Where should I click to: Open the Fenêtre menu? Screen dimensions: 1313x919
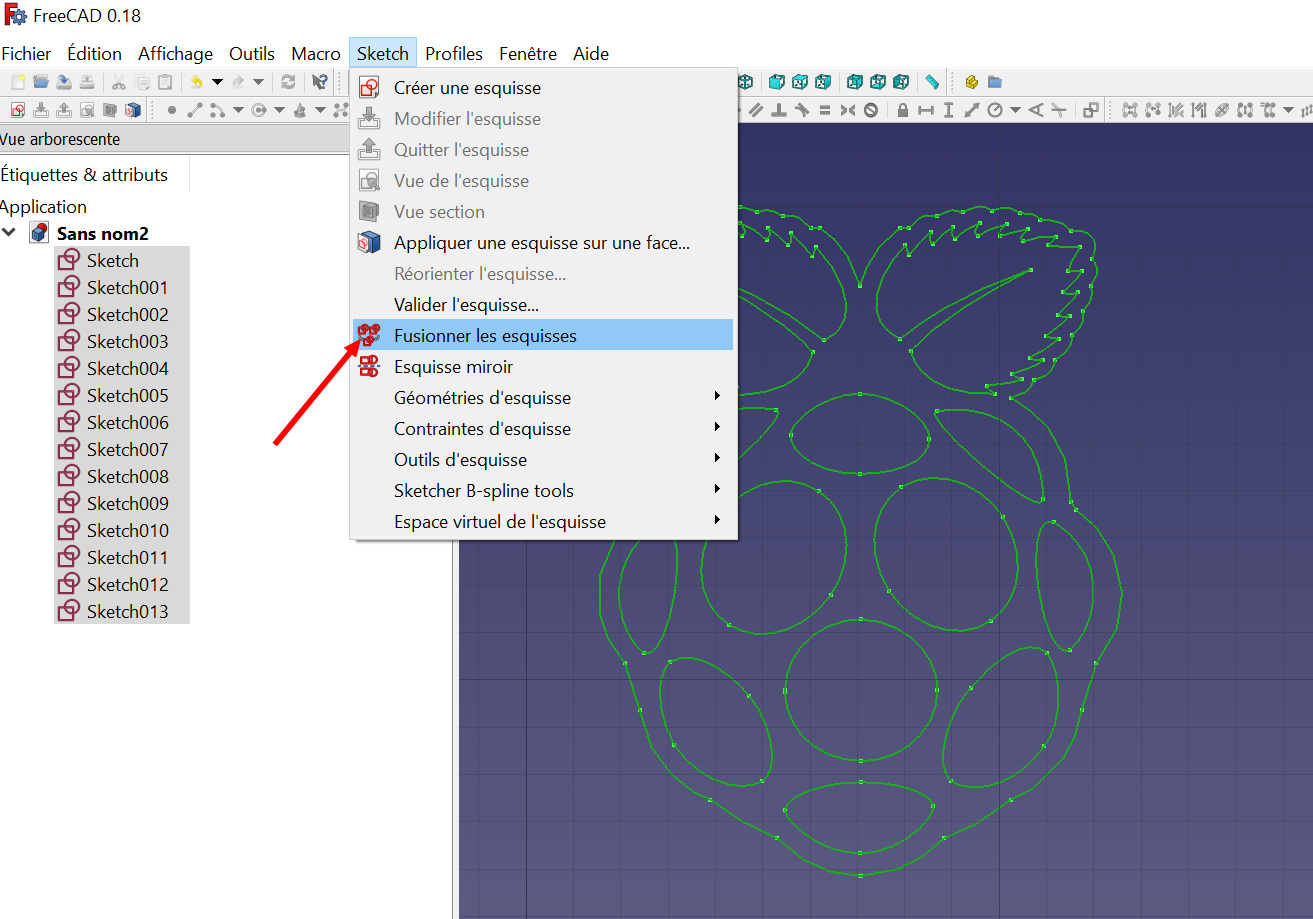528,54
